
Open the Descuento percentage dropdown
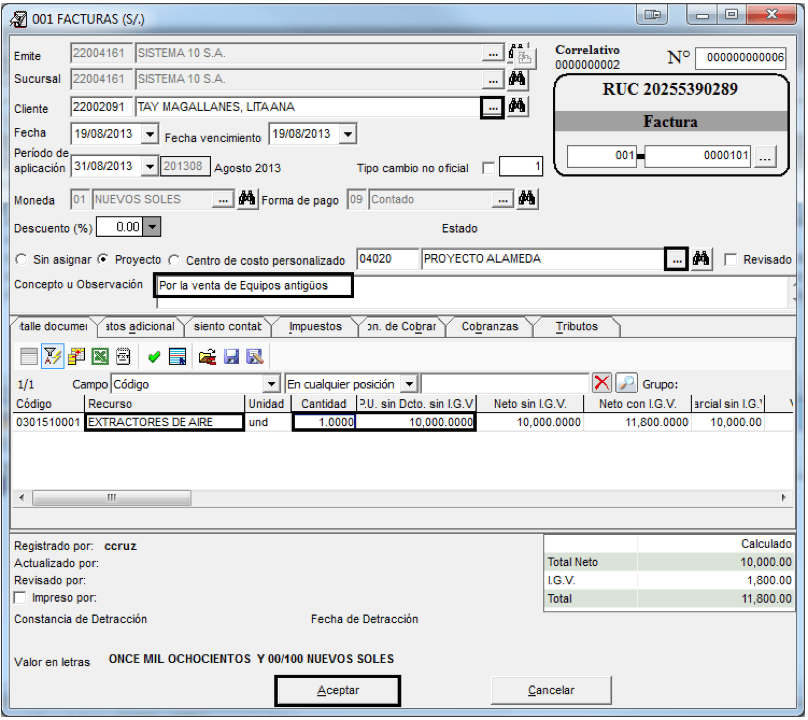point(152,227)
